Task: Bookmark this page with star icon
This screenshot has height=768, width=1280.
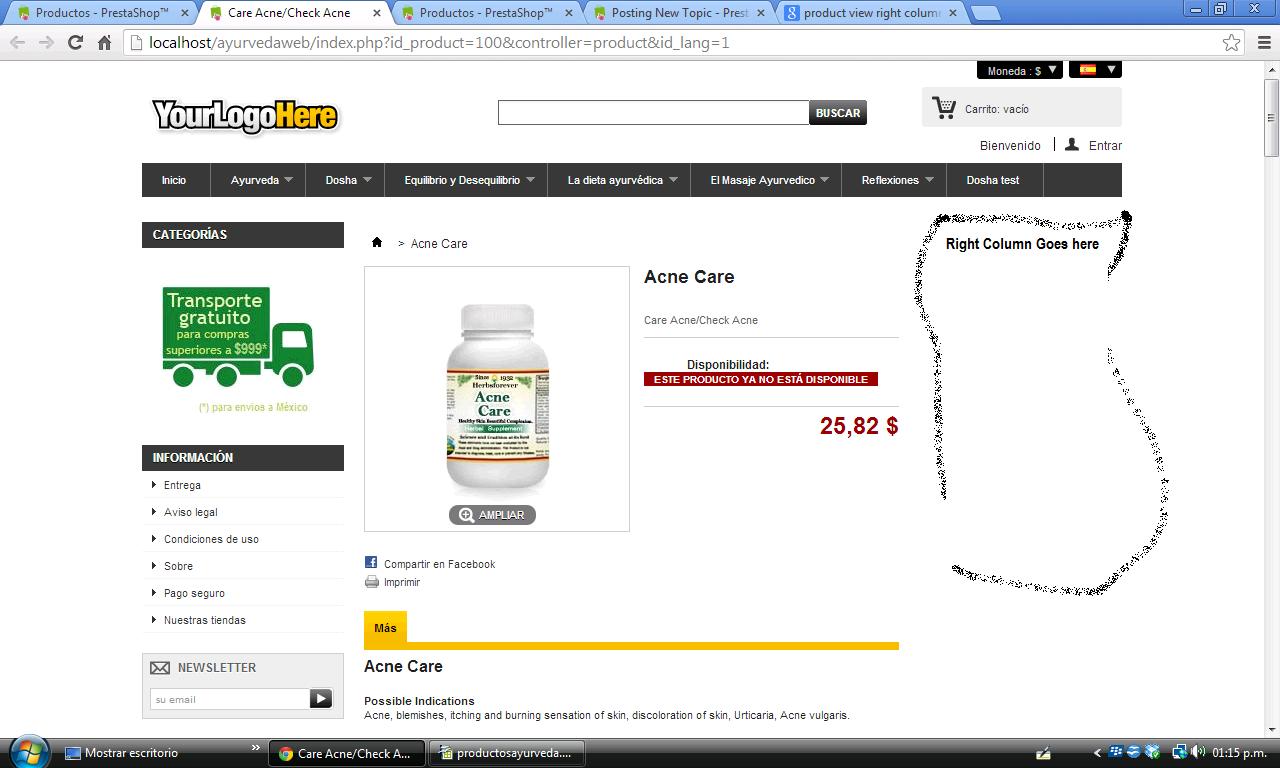Action: pos(1231,42)
